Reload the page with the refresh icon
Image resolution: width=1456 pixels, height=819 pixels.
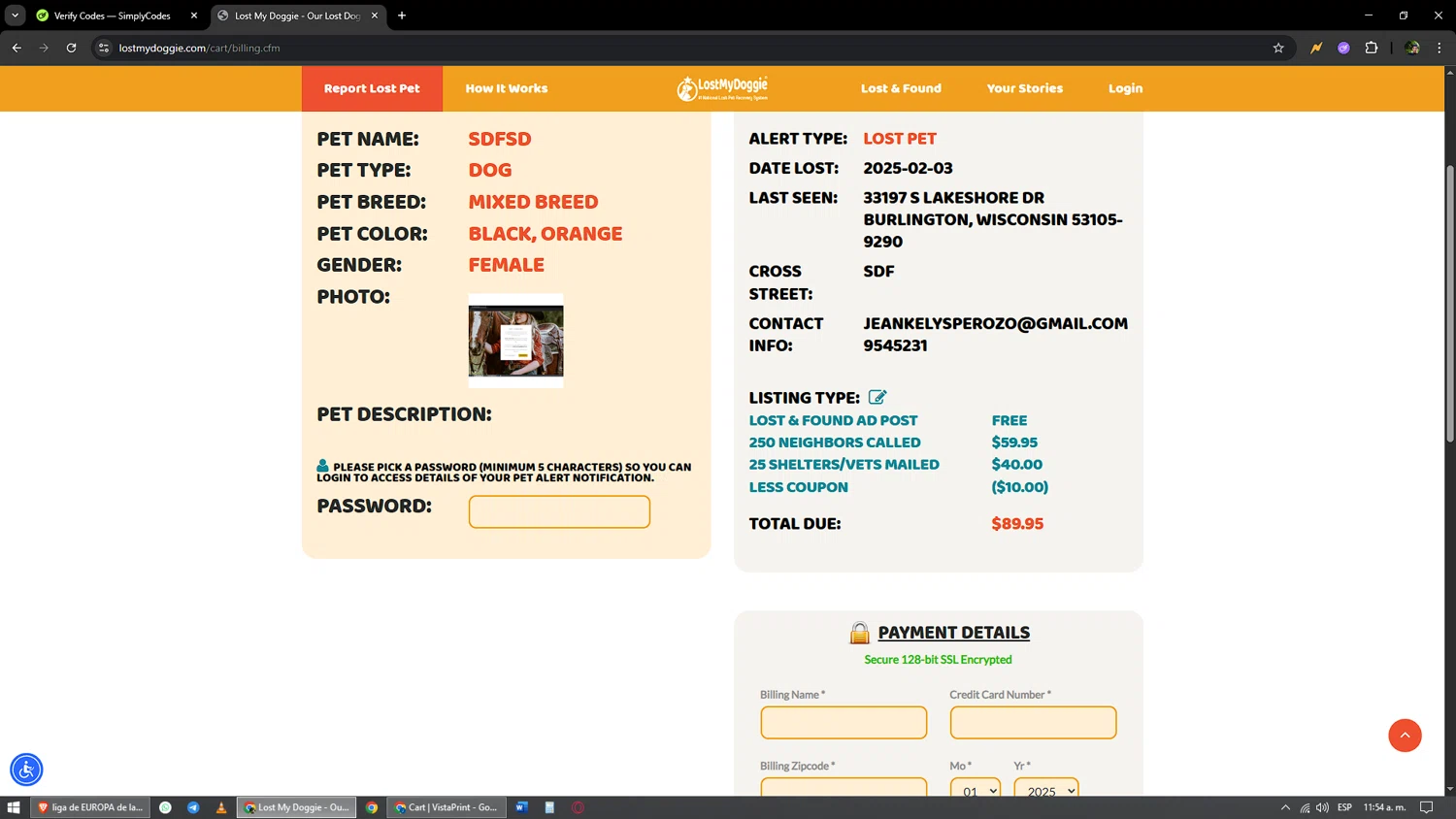(71, 48)
